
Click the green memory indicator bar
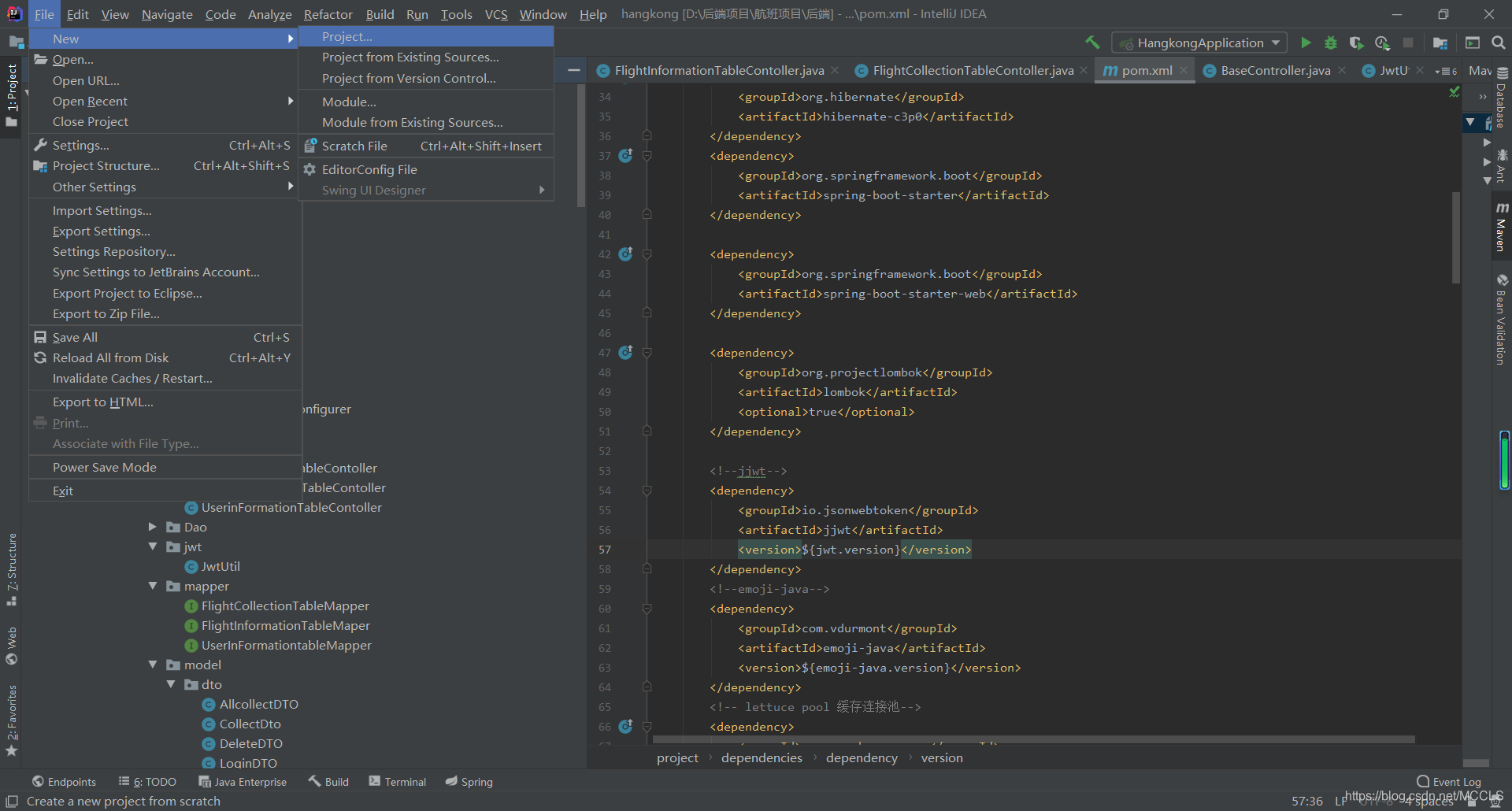point(1504,461)
